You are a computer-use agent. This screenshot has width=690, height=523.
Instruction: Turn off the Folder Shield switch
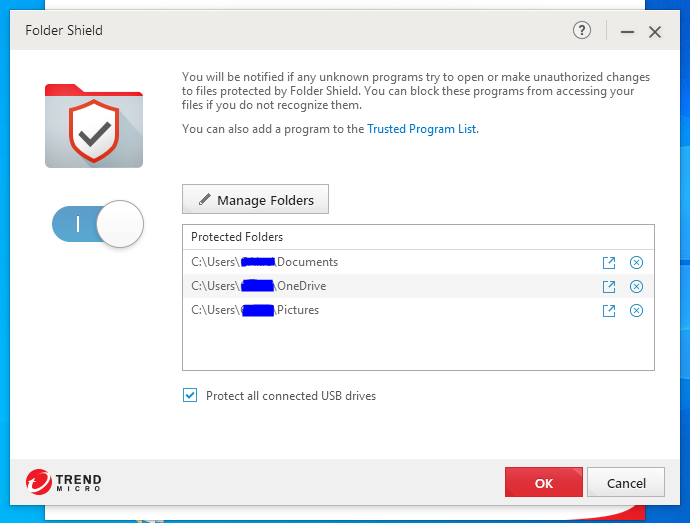pos(98,224)
